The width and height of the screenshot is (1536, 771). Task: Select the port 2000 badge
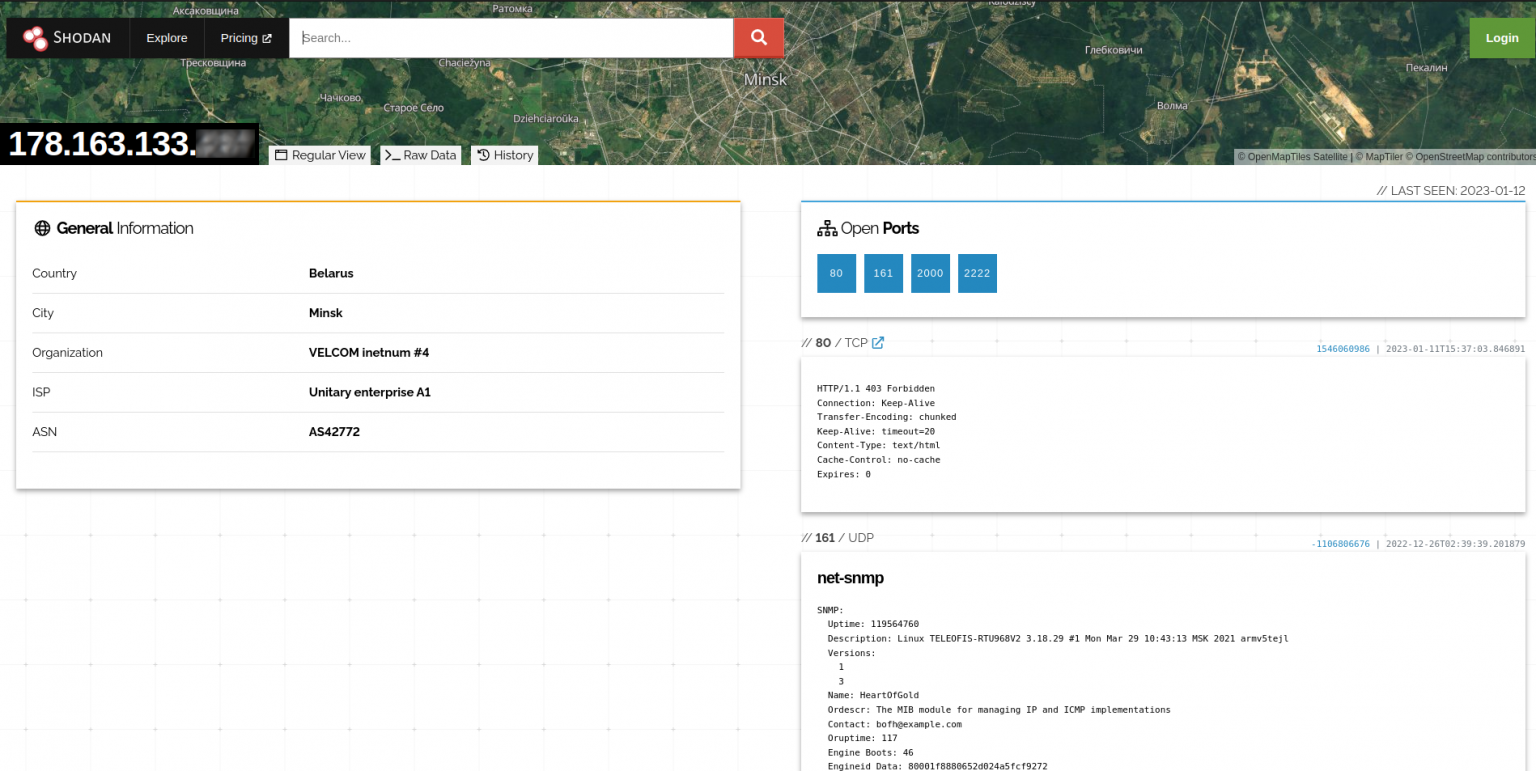pyautogui.click(x=930, y=273)
